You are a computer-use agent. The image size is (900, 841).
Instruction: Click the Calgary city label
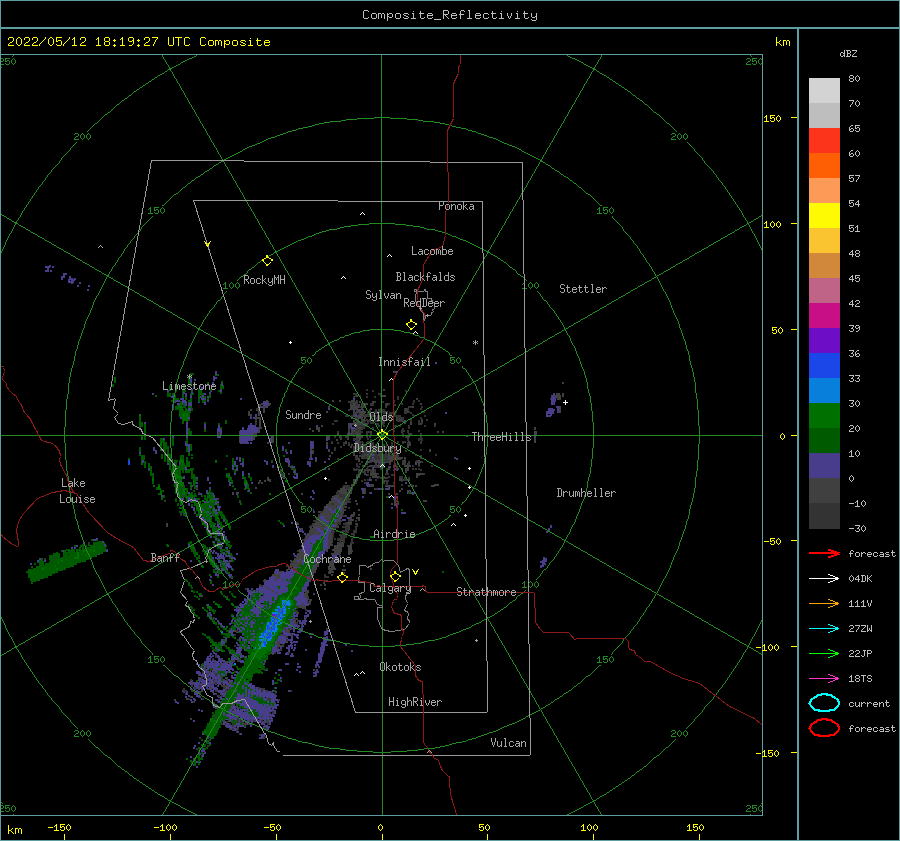390,588
